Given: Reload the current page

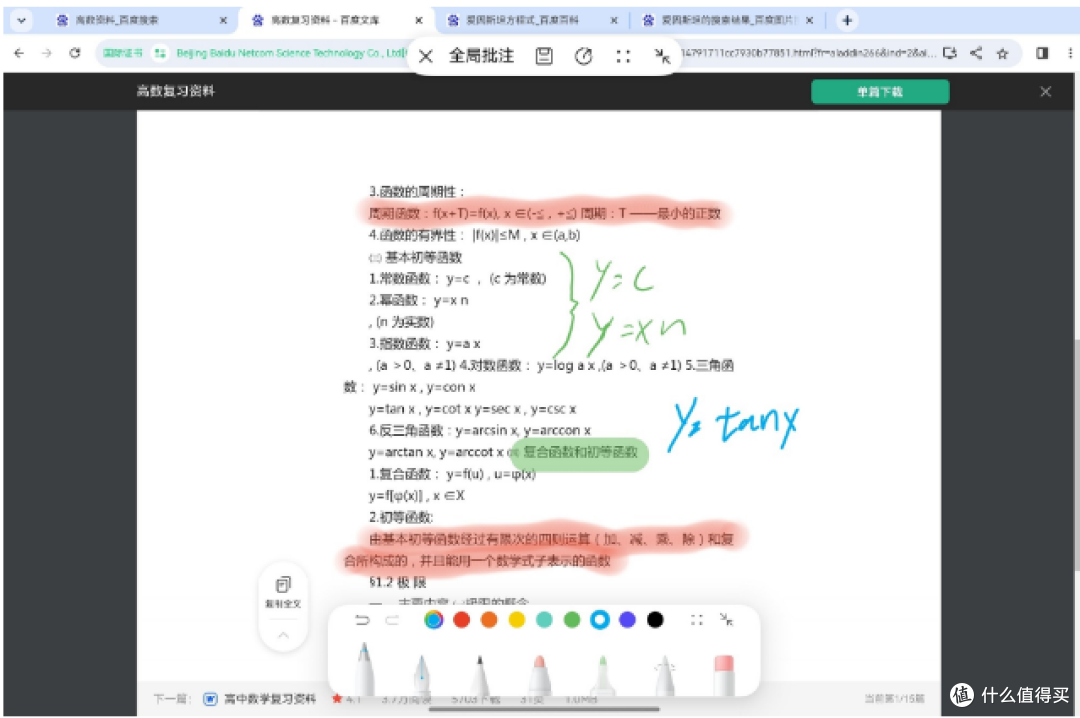Looking at the screenshot, I should [x=75, y=53].
